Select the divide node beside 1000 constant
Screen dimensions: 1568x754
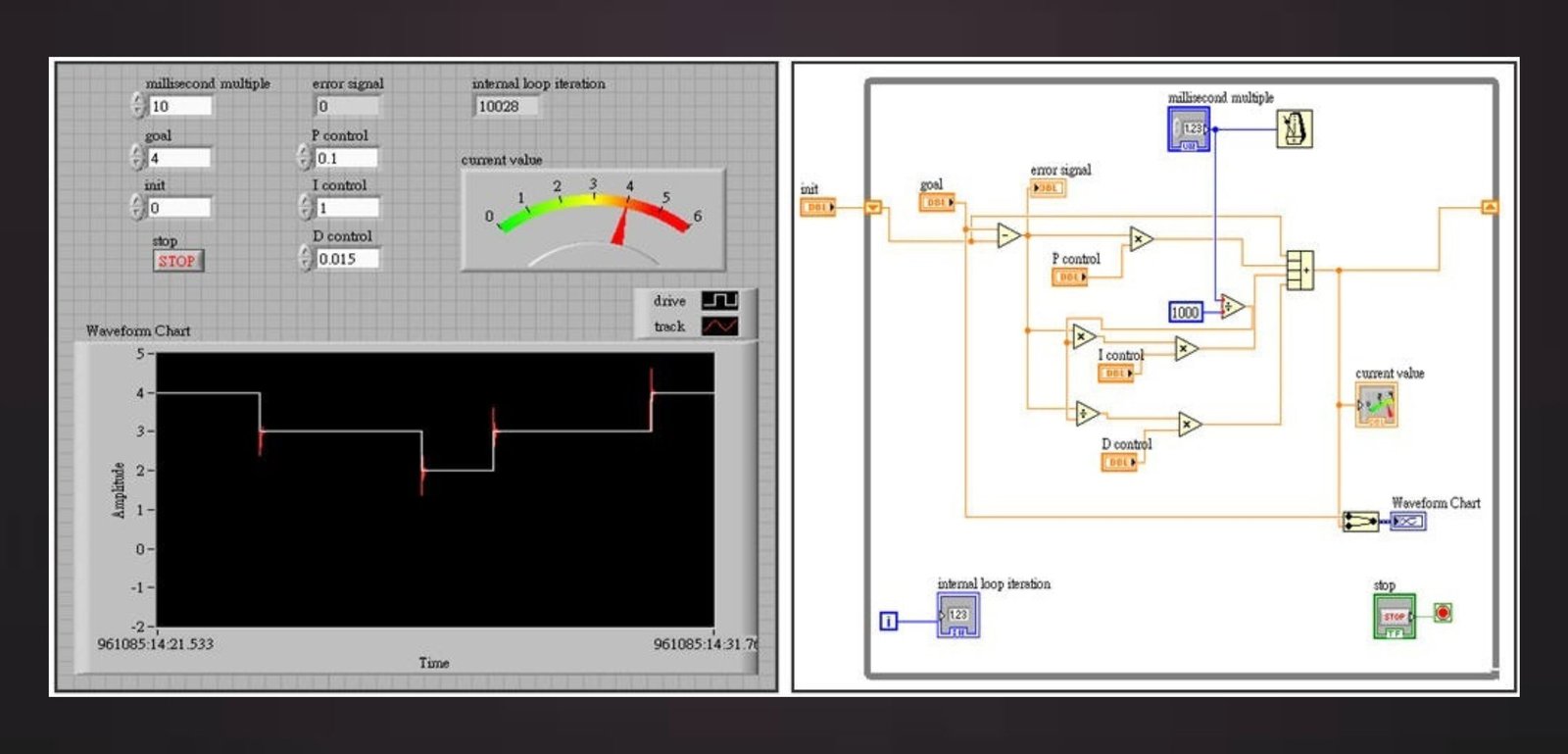click(x=1232, y=307)
